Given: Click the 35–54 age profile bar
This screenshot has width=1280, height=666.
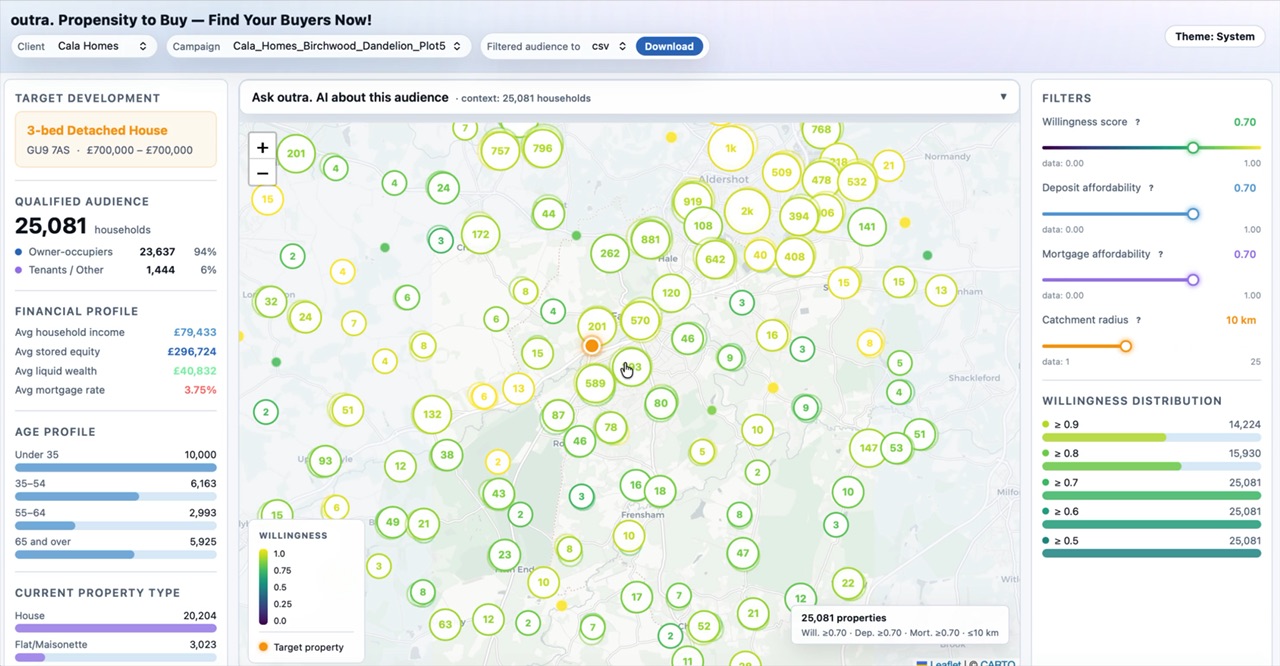Looking at the screenshot, I should pos(116,496).
